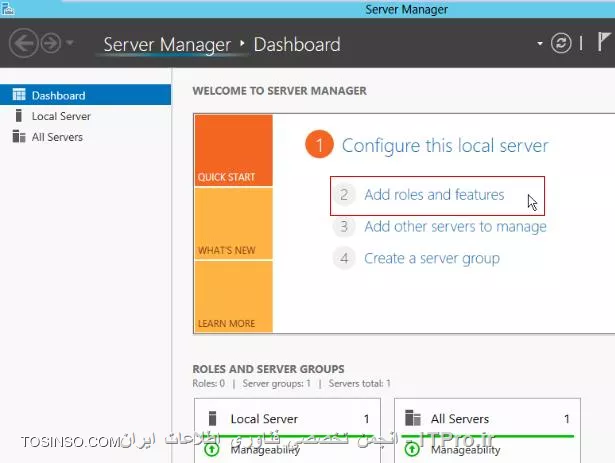
Task: Click the ROLES AND SERVER GROUPS heading
Action: coord(268,369)
